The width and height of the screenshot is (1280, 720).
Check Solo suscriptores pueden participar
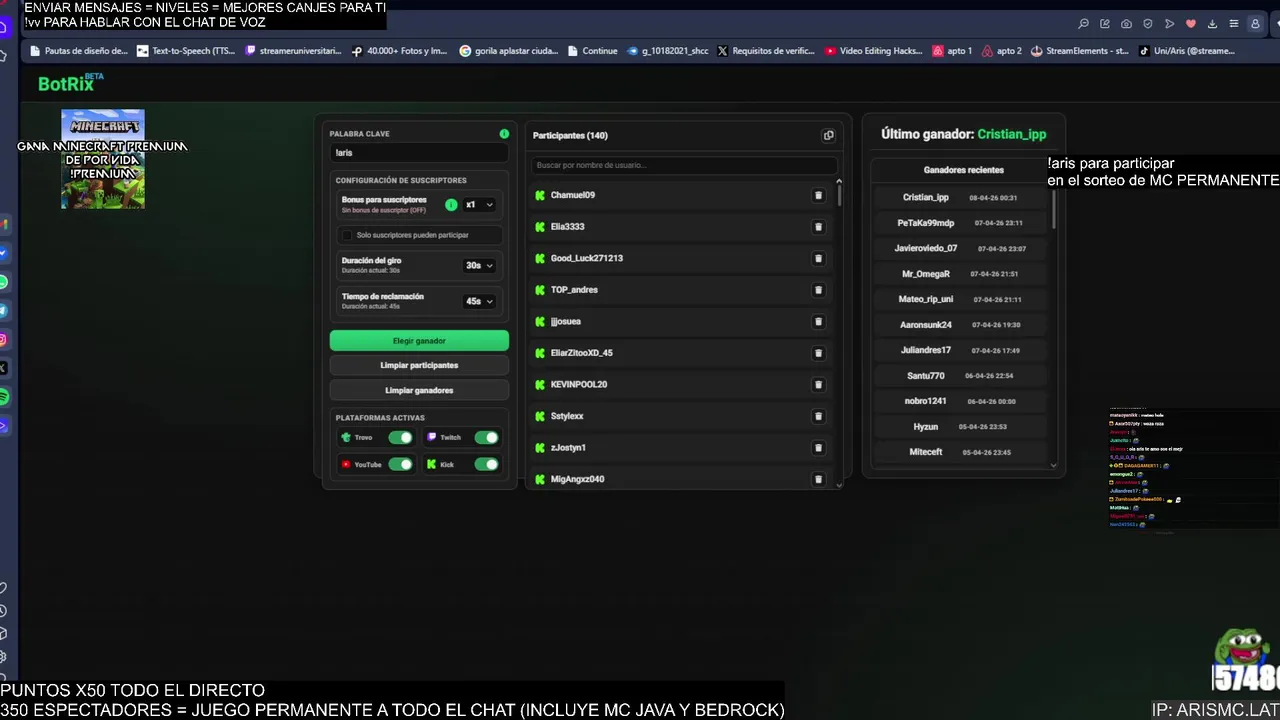coord(347,235)
